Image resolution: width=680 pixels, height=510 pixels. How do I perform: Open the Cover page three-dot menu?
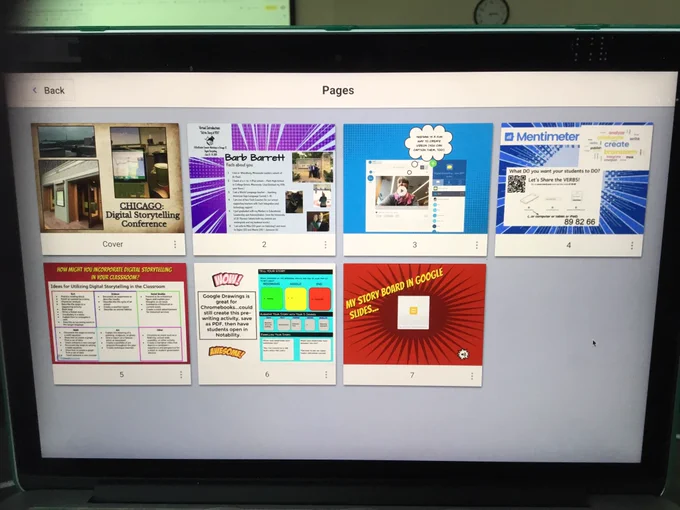click(x=175, y=245)
